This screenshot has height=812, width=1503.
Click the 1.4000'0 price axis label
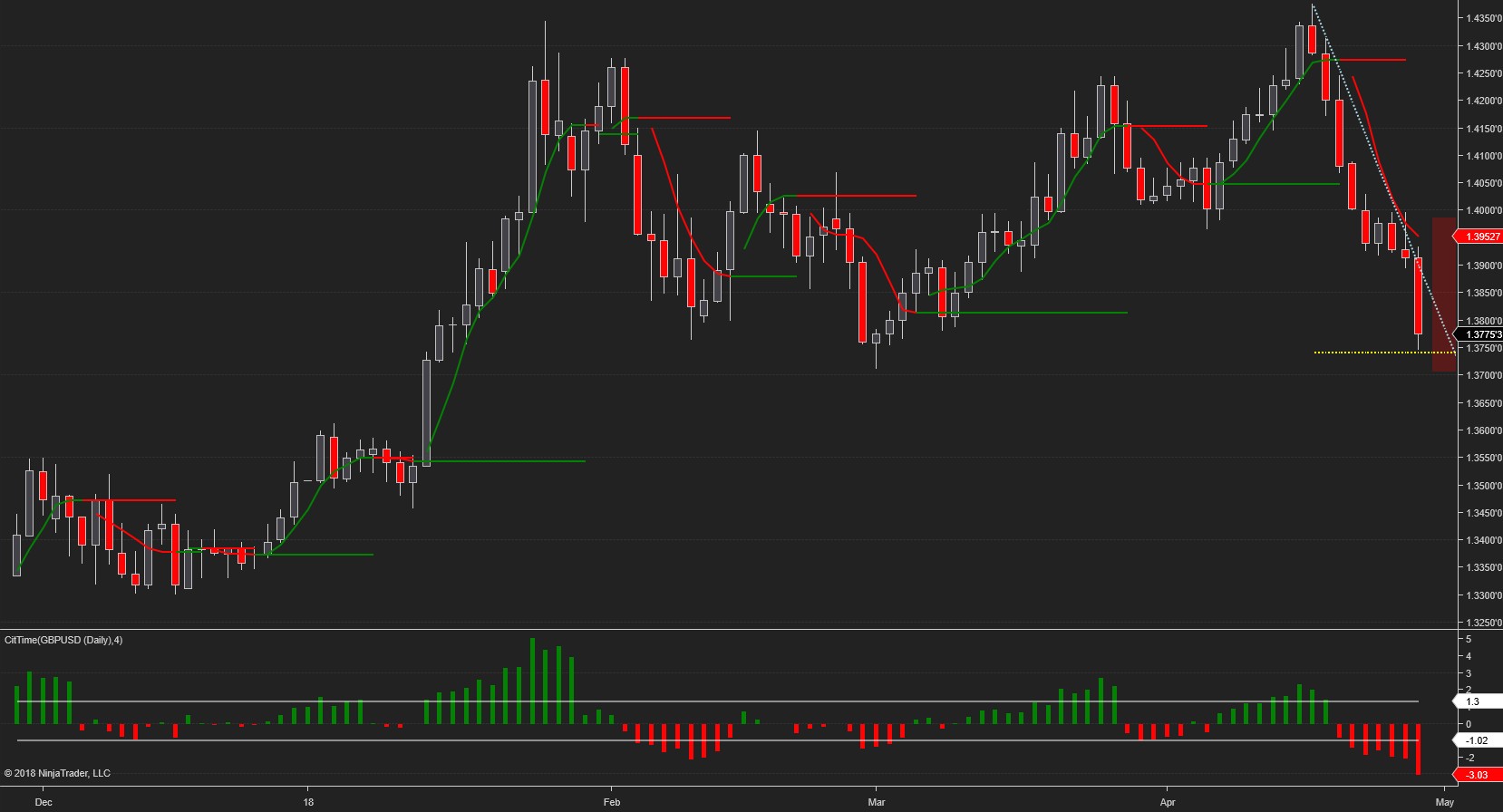point(1483,210)
